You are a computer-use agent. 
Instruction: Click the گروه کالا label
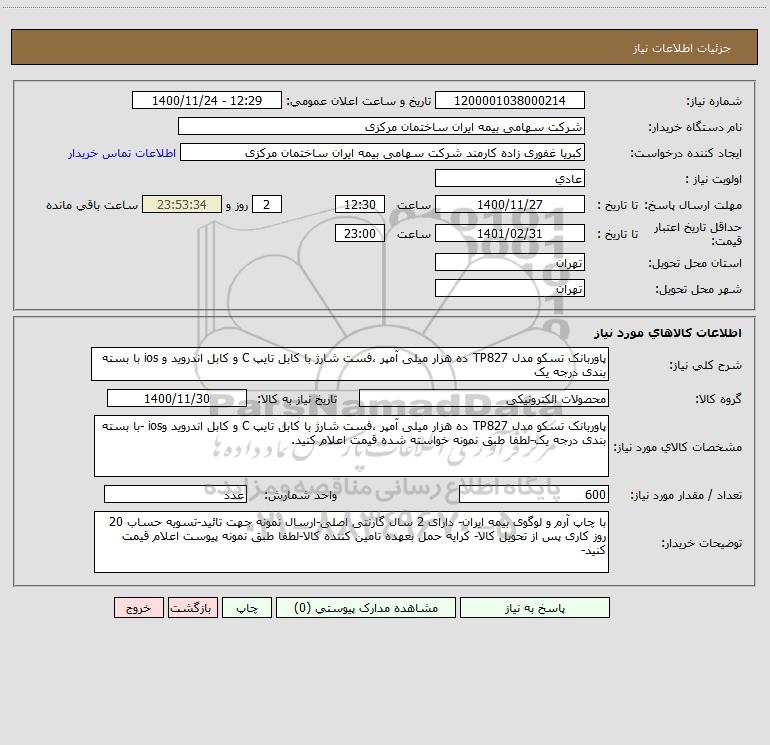point(718,400)
